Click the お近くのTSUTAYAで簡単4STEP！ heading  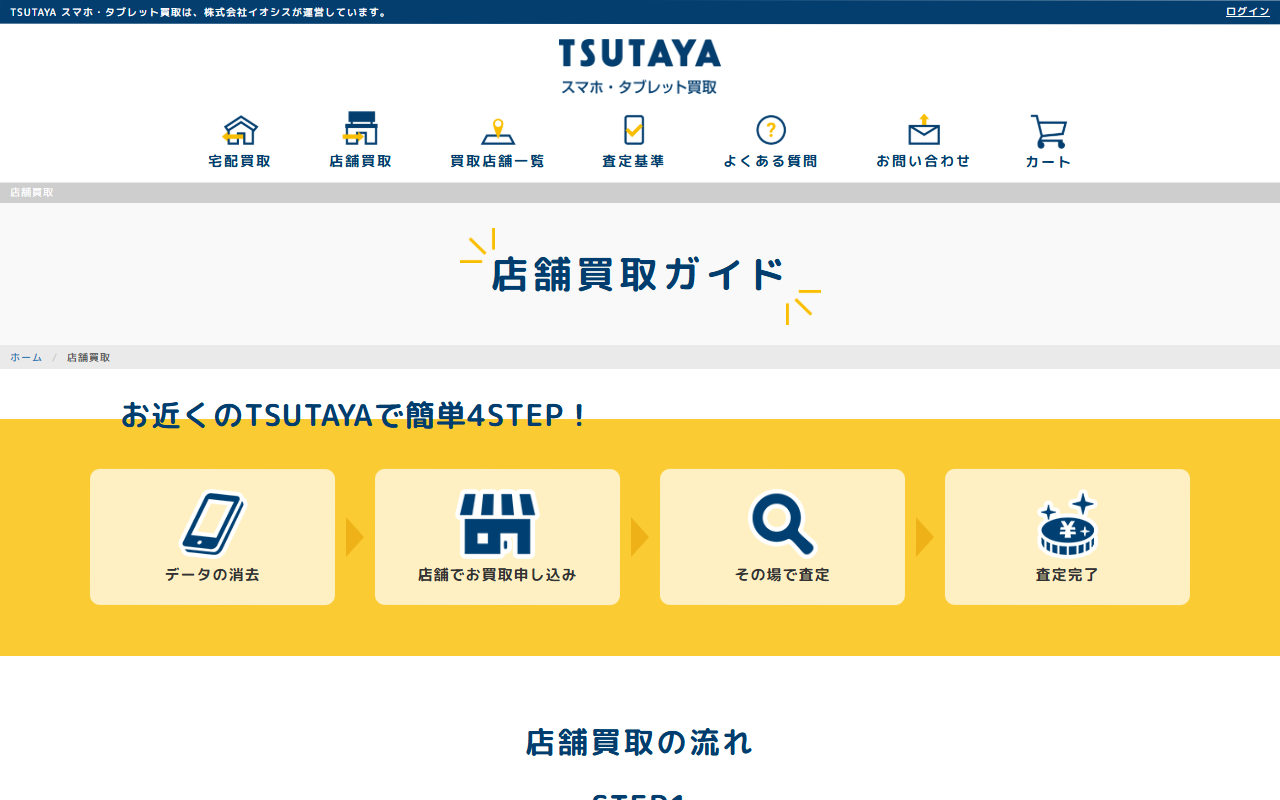point(355,415)
